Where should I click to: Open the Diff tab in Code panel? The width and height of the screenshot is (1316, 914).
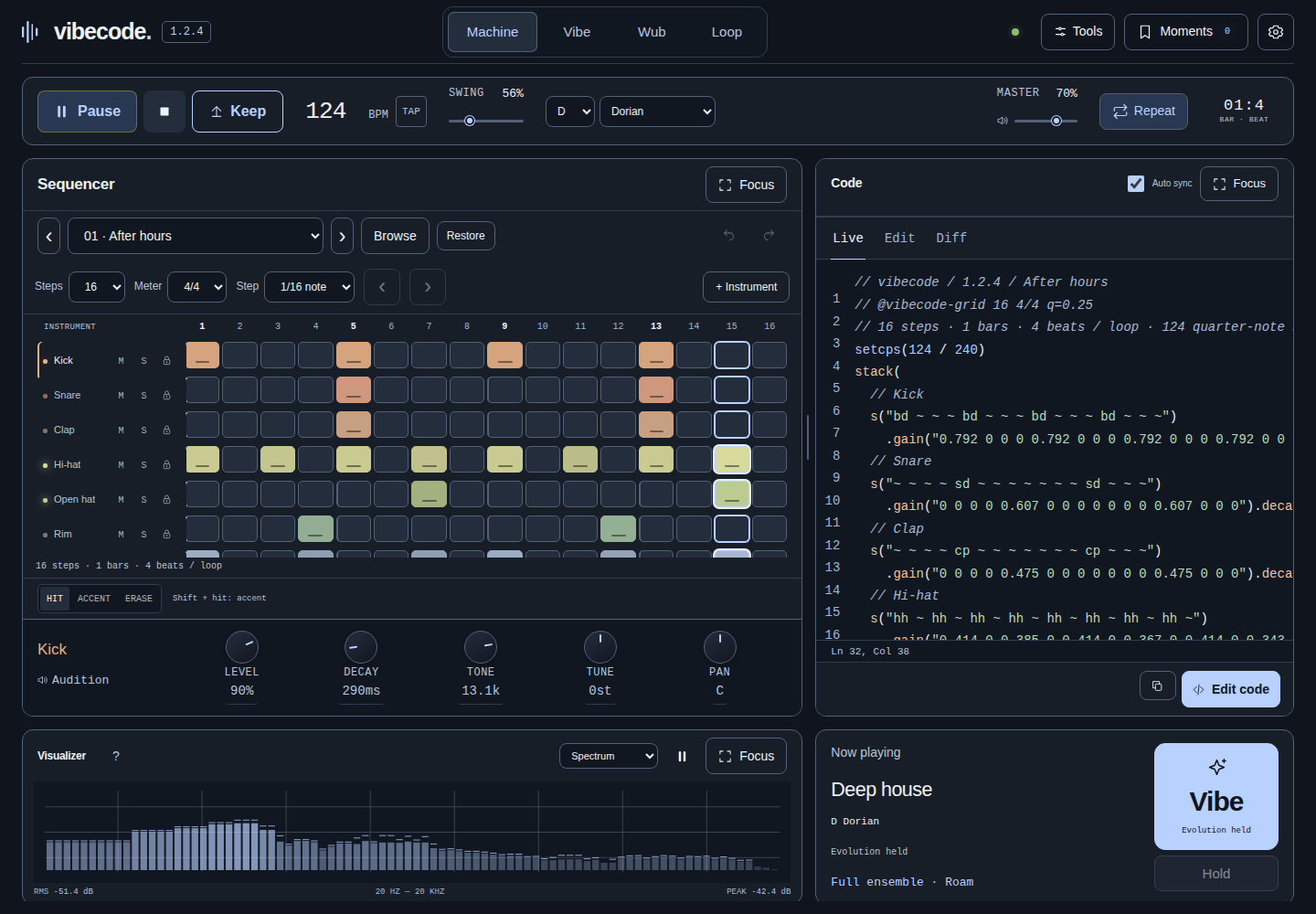(951, 238)
